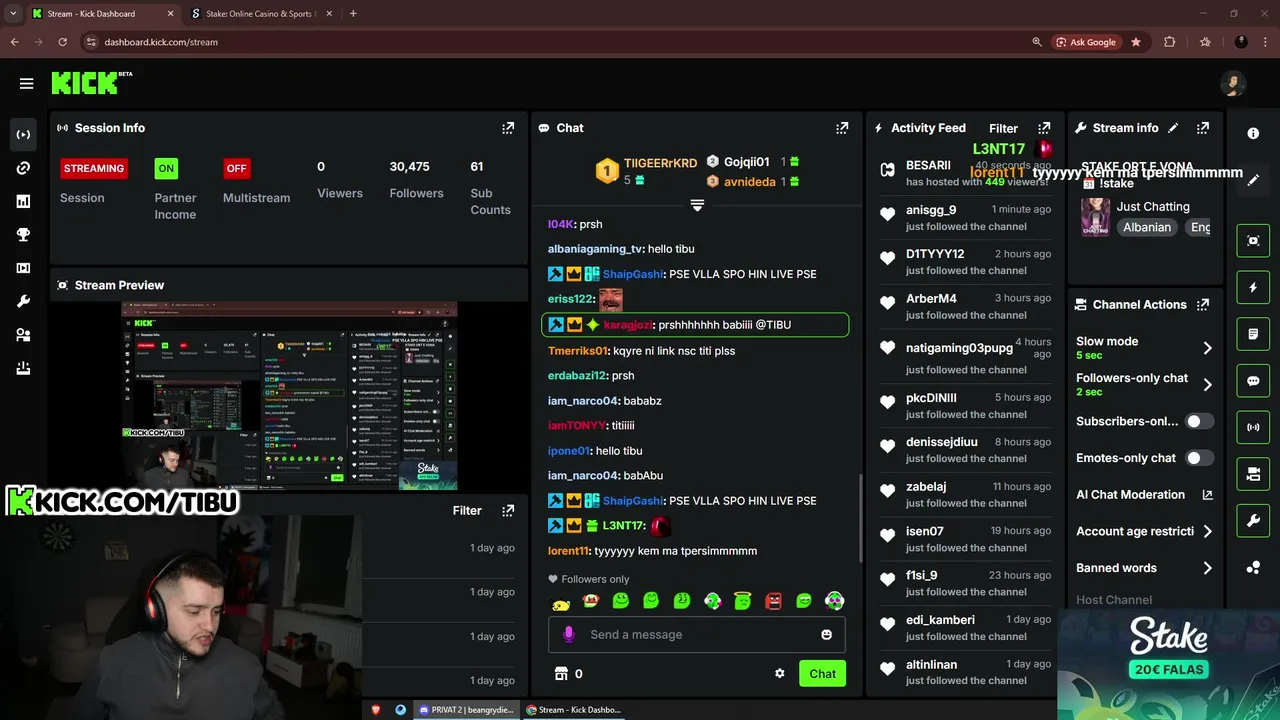Viewport: 1280px width, 720px height.
Task: Toggle document widget in right rail
Action: pos(1253,334)
